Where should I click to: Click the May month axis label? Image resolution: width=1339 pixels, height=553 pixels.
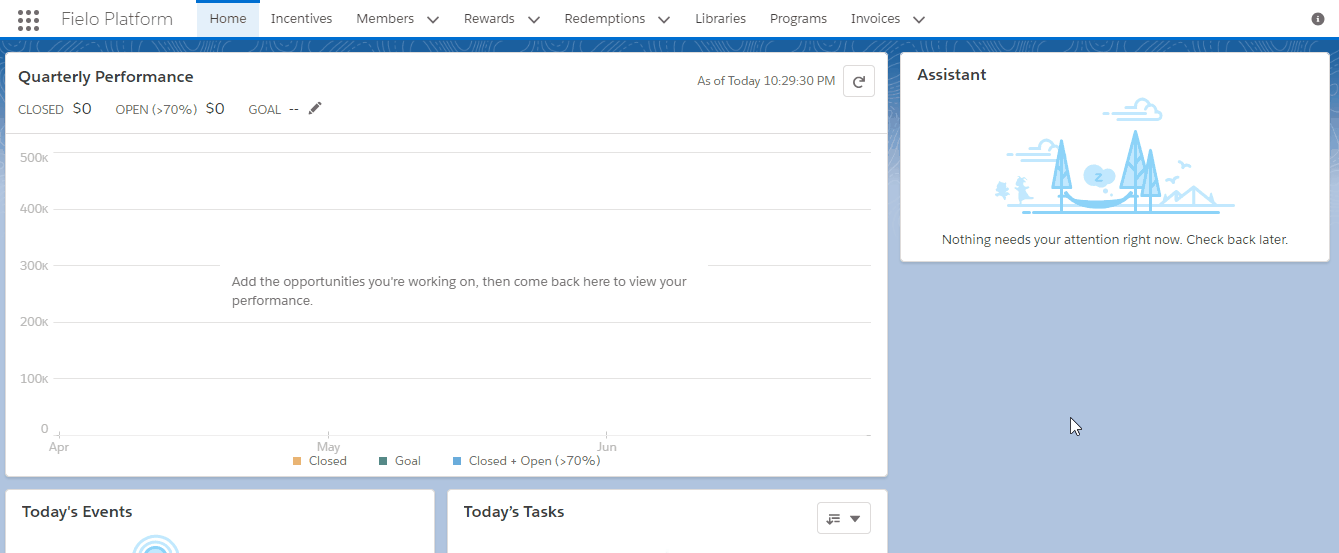coord(328,447)
